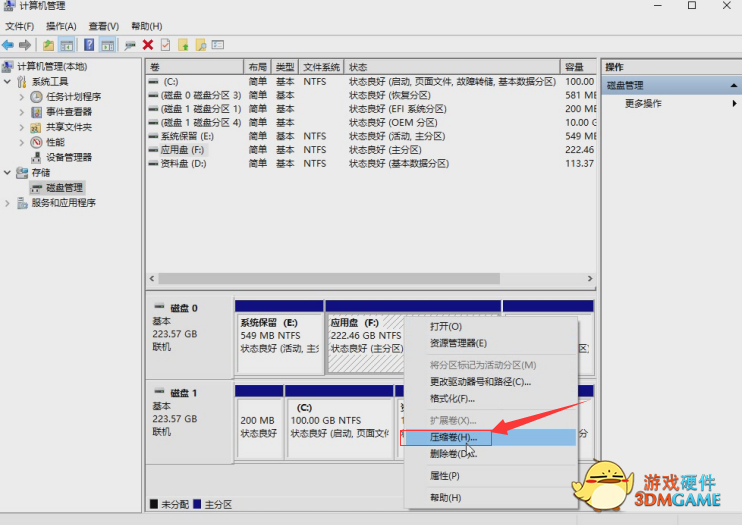Viewport: 742px width, 525px height.
Task: Click the (C:) 100.00 GB partition block
Action: [339, 421]
